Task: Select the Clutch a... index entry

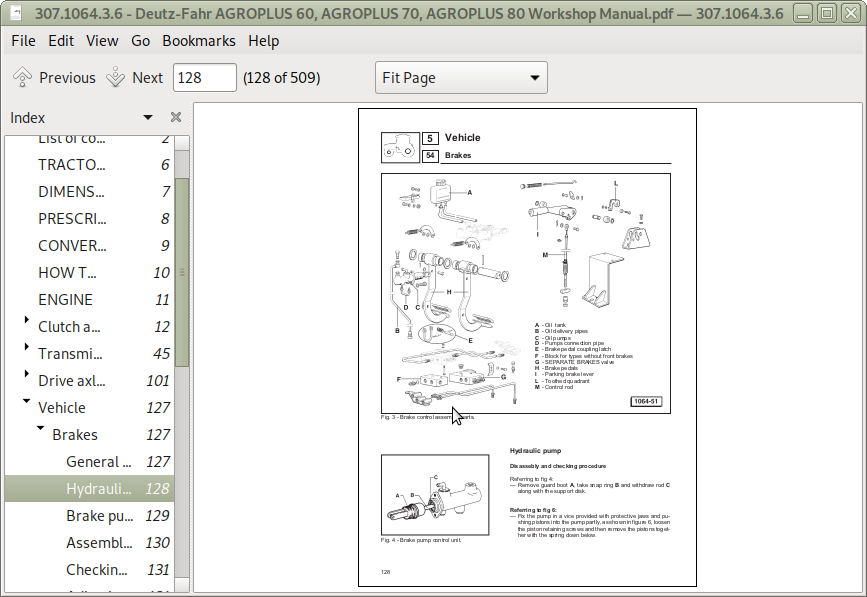Action: click(90, 327)
